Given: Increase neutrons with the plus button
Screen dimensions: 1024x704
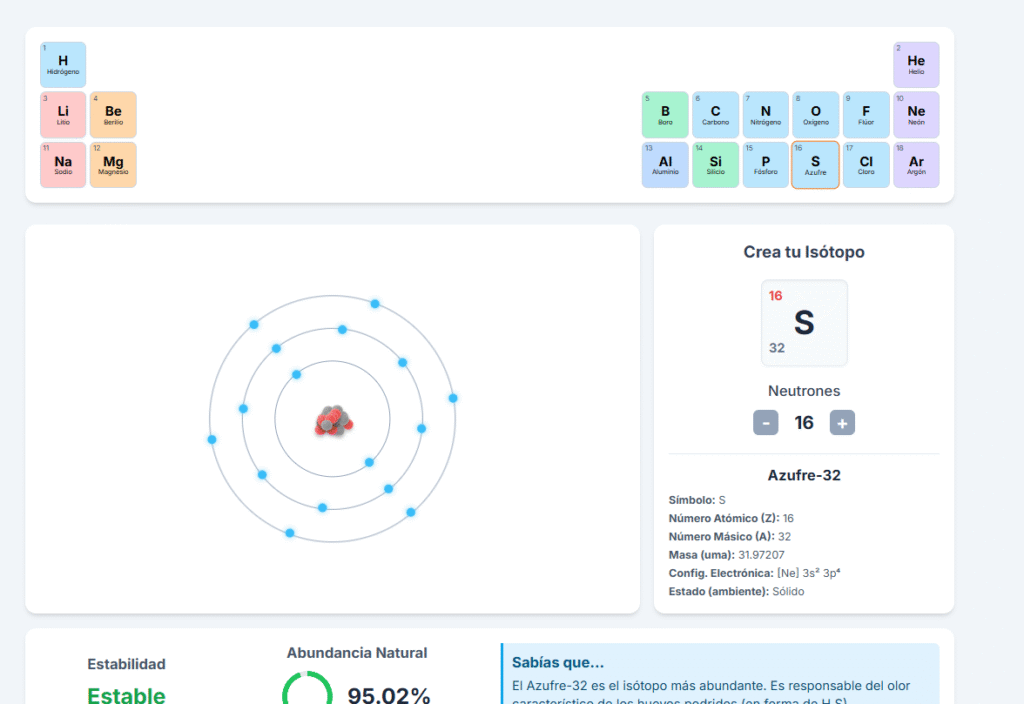Looking at the screenshot, I should 842,423.
